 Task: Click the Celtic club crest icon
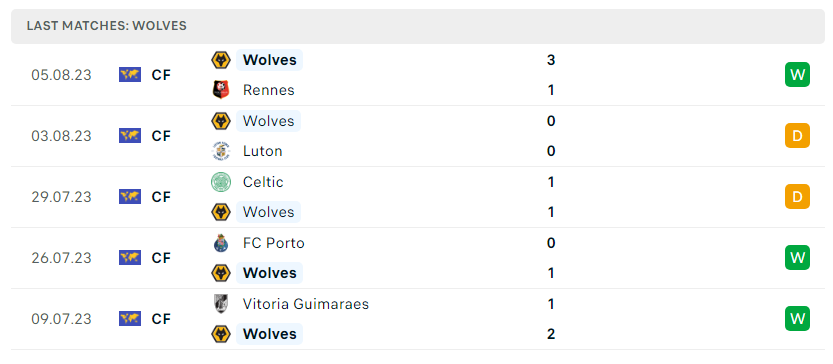pos(220,182)
